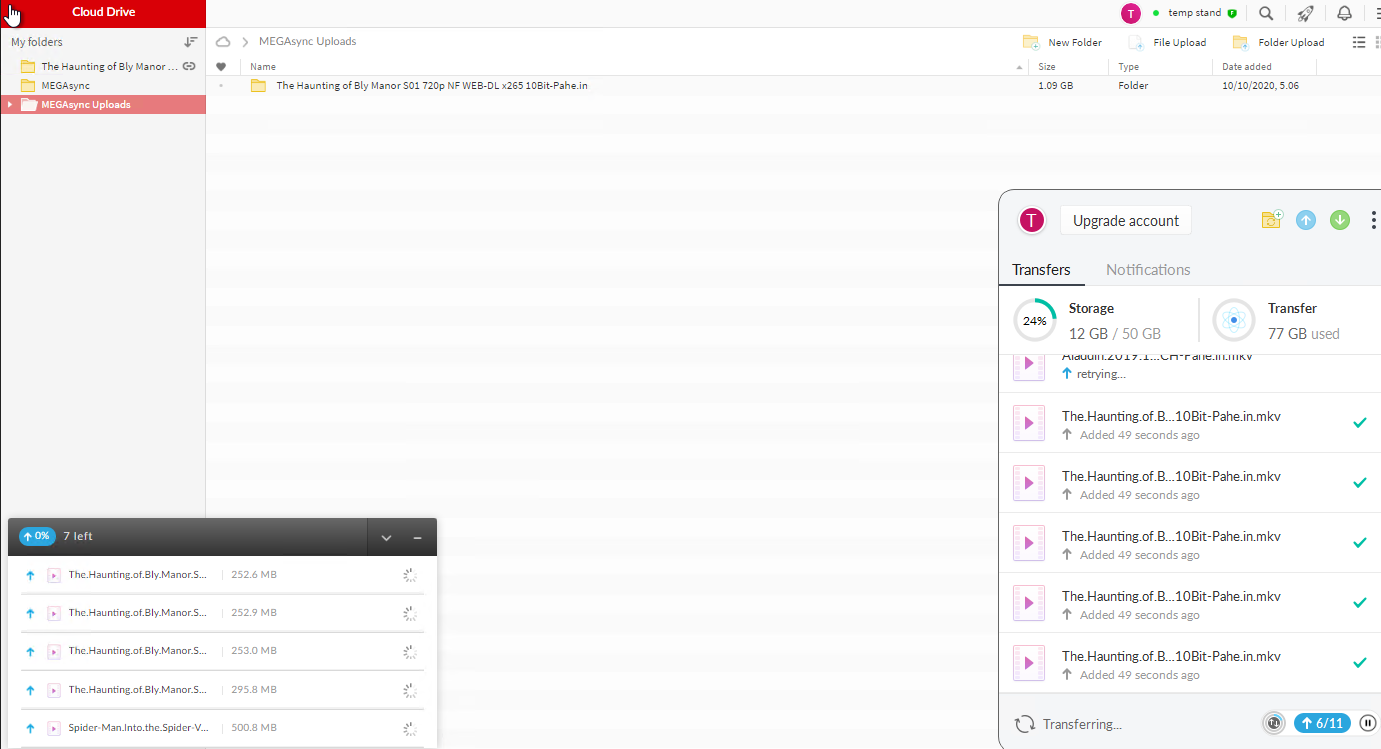Sort by the Size column header

coord(1047,67)
